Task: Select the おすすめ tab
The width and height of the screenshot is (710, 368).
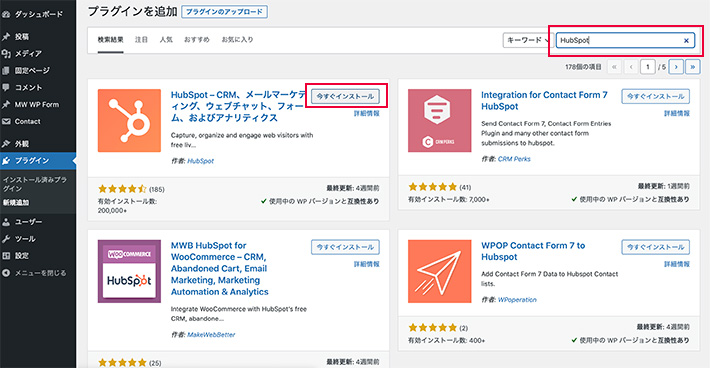Action: click(x=197, y=39)
